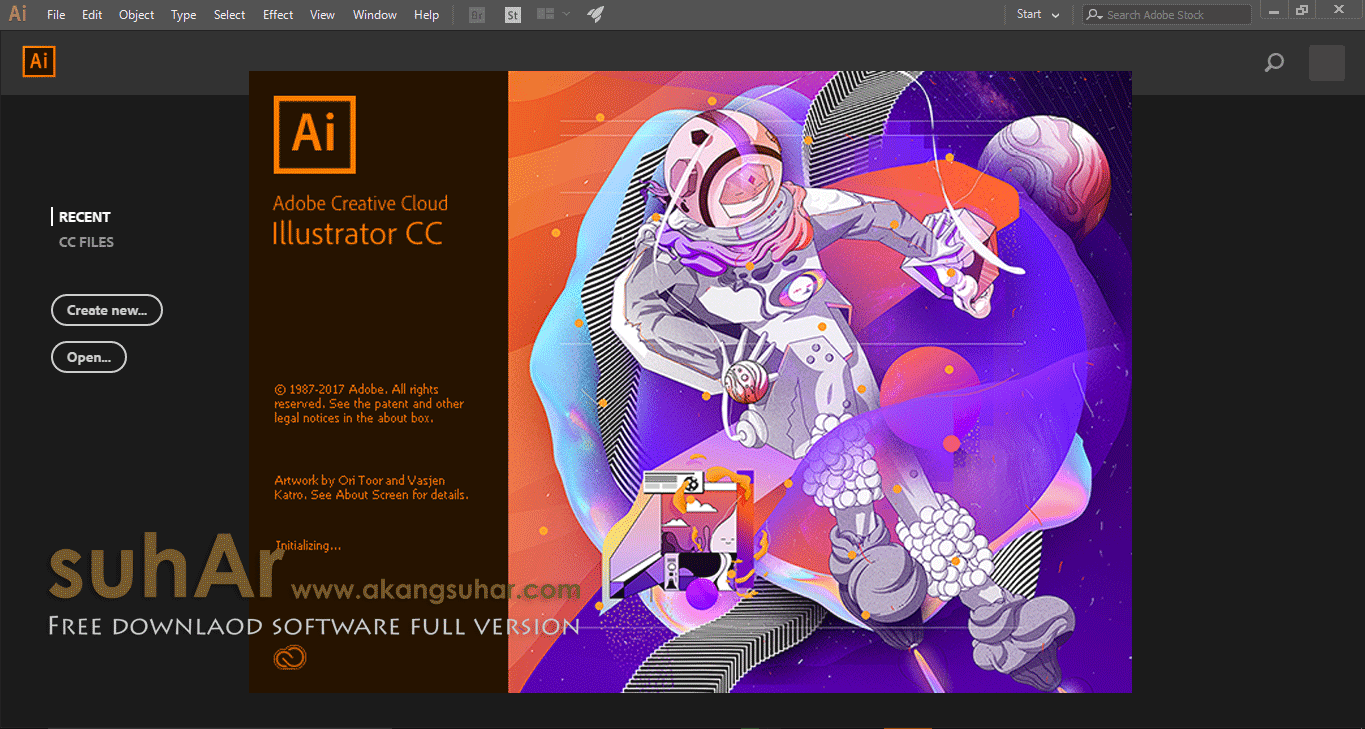Click the user profile square beside the search icon
This screenshot has width=1365, height=729.
(1327, 63)
